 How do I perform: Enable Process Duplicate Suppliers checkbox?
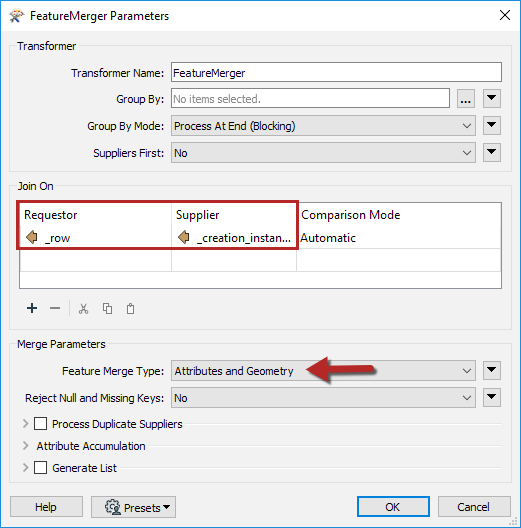pyautogui.click(x=40, y=424)
